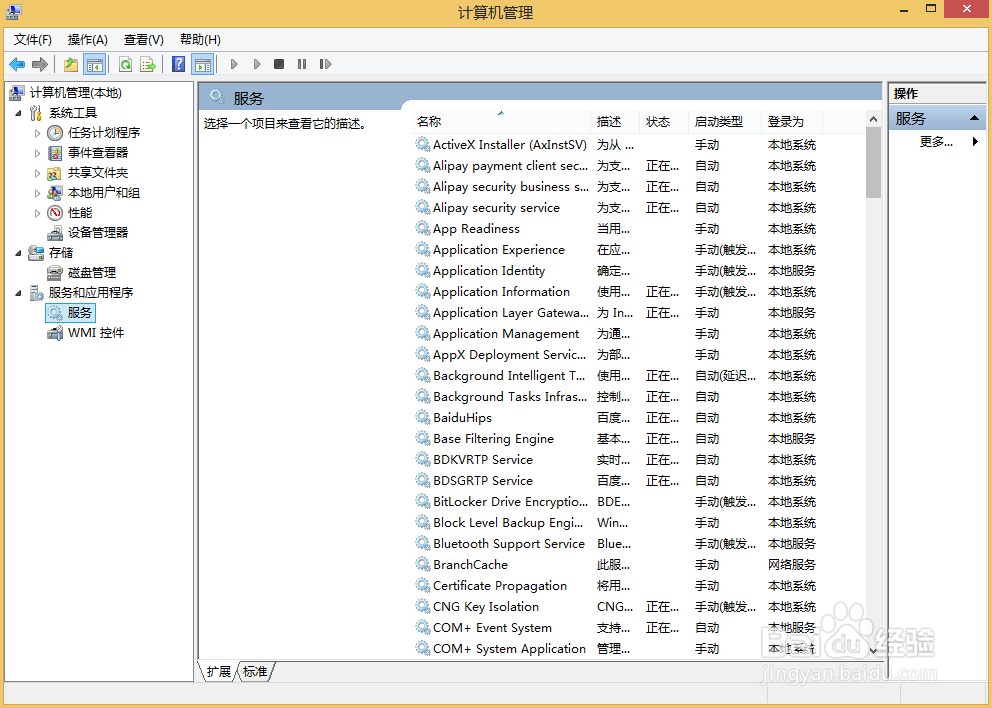Select the WMI 控件 tree icon

coord(55,333)
